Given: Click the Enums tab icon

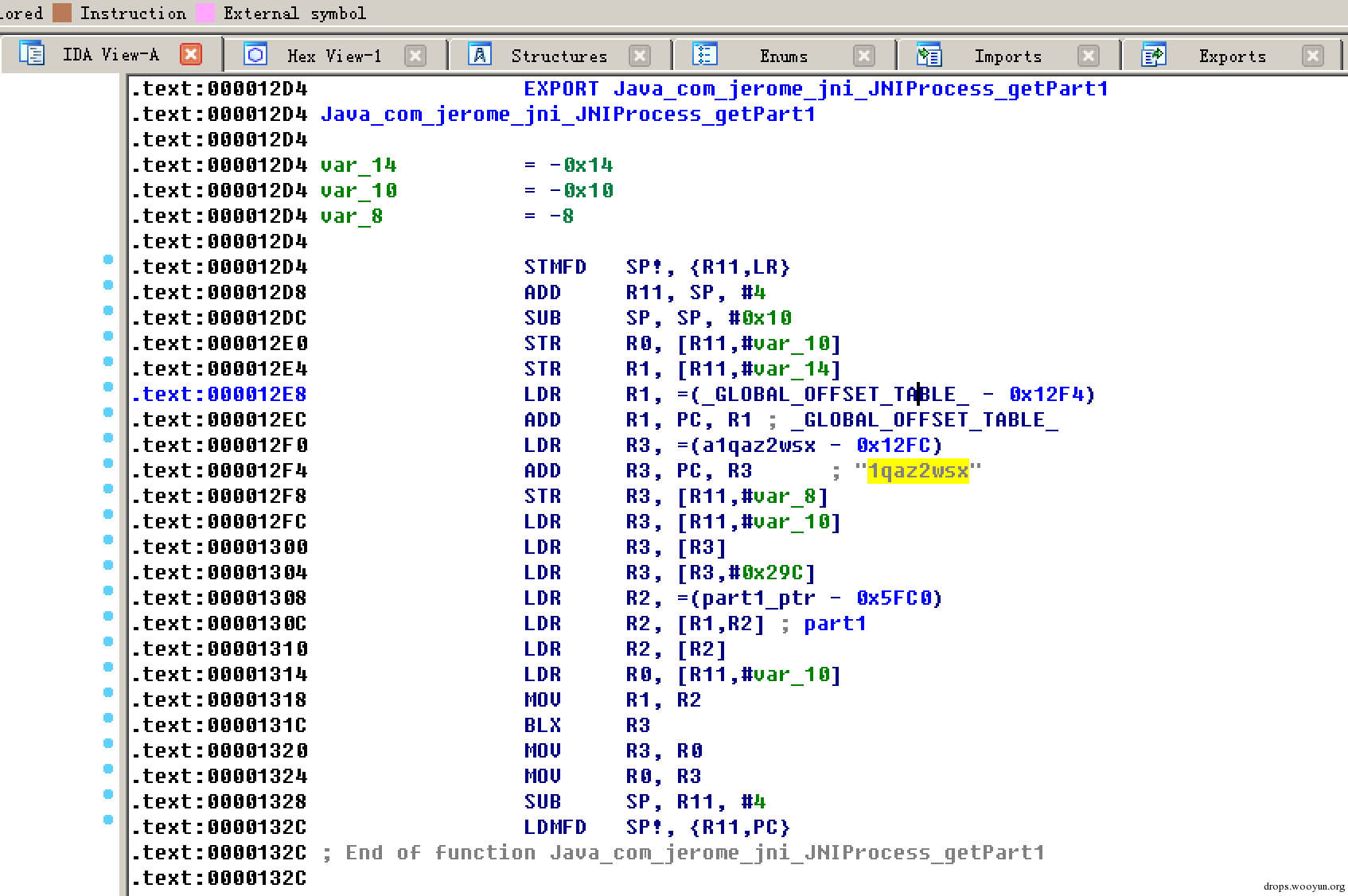Looking at the screenshot, I should point(704,54).
